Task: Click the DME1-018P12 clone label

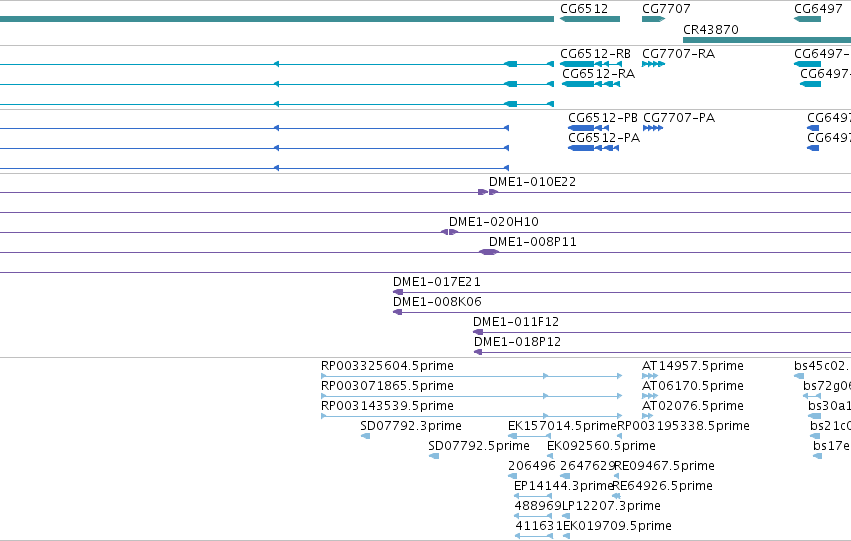Action: click(x=517, y=342)
